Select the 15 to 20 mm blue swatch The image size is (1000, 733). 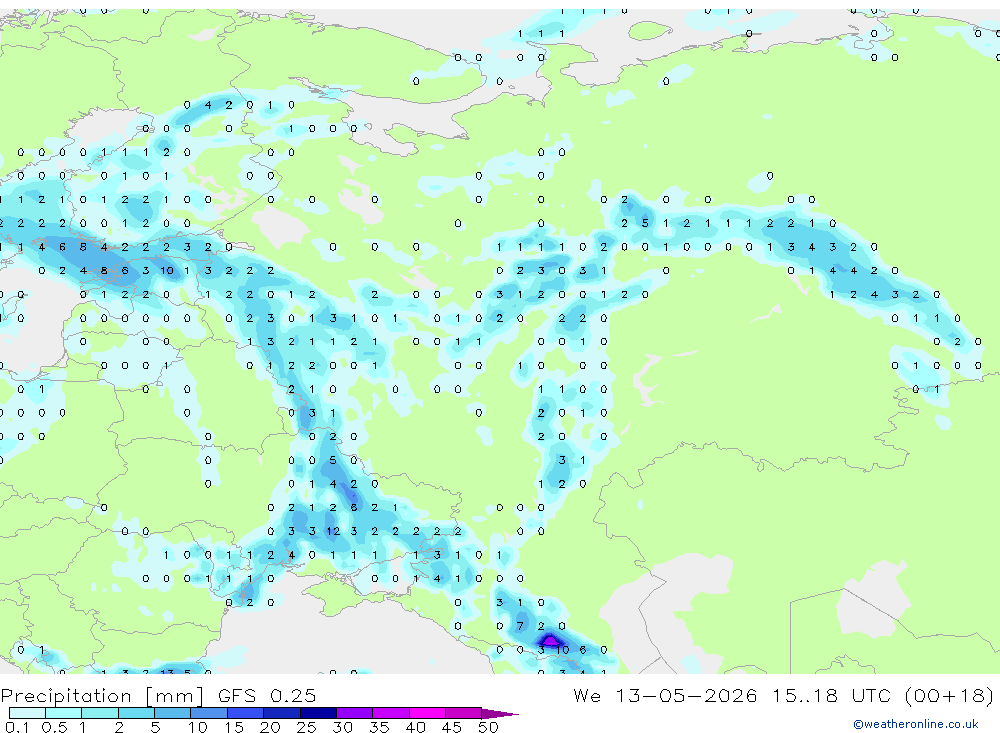pyautogui.click(x=245, y=713)
